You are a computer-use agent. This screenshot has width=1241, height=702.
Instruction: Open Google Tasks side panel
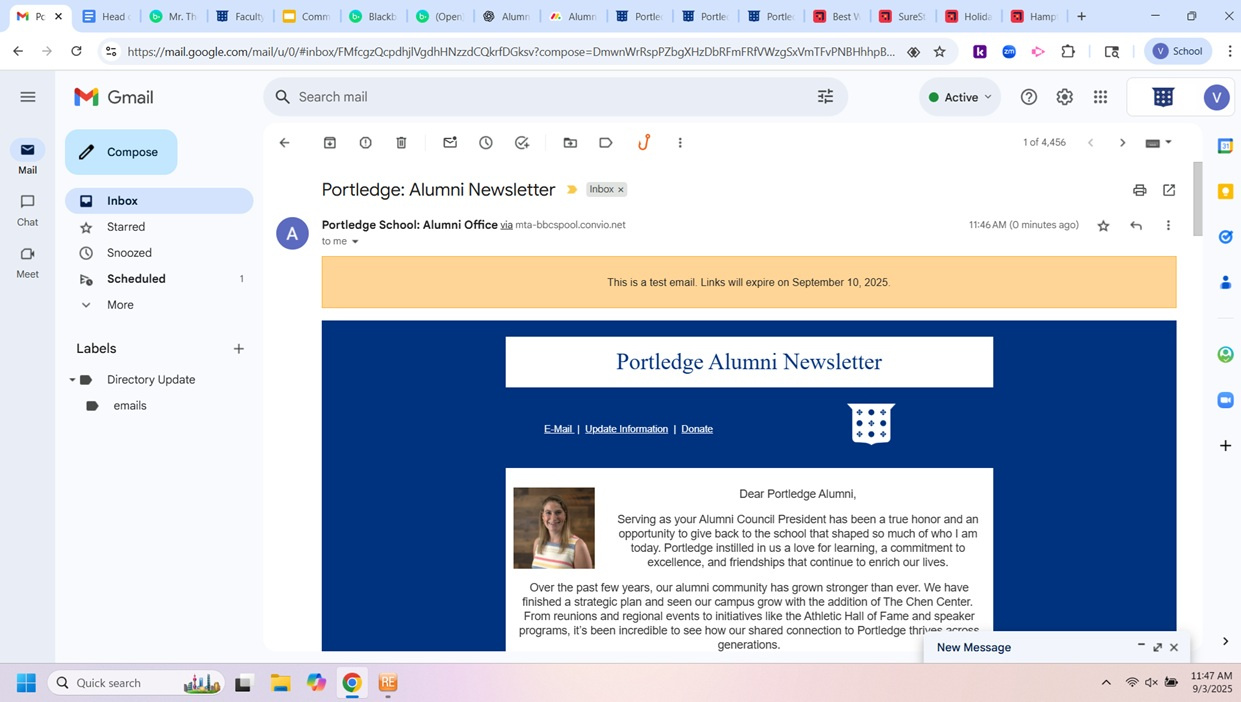tap(1225, 237)
